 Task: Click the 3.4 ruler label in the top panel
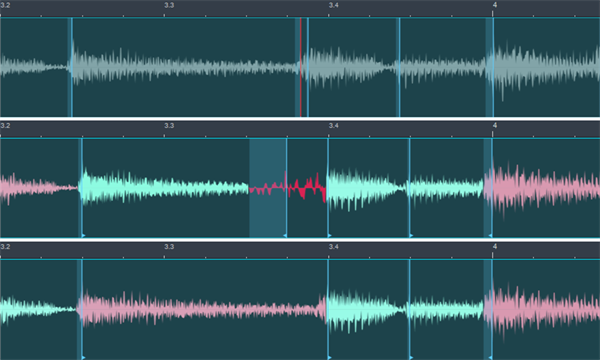[334, 5]
